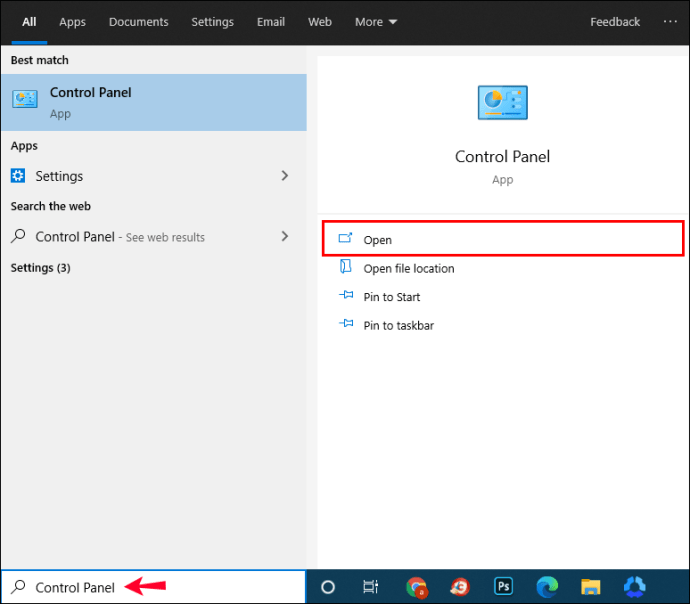Expand the Settings app result arrow
This screenshot has width=690, height=604.
285,176
